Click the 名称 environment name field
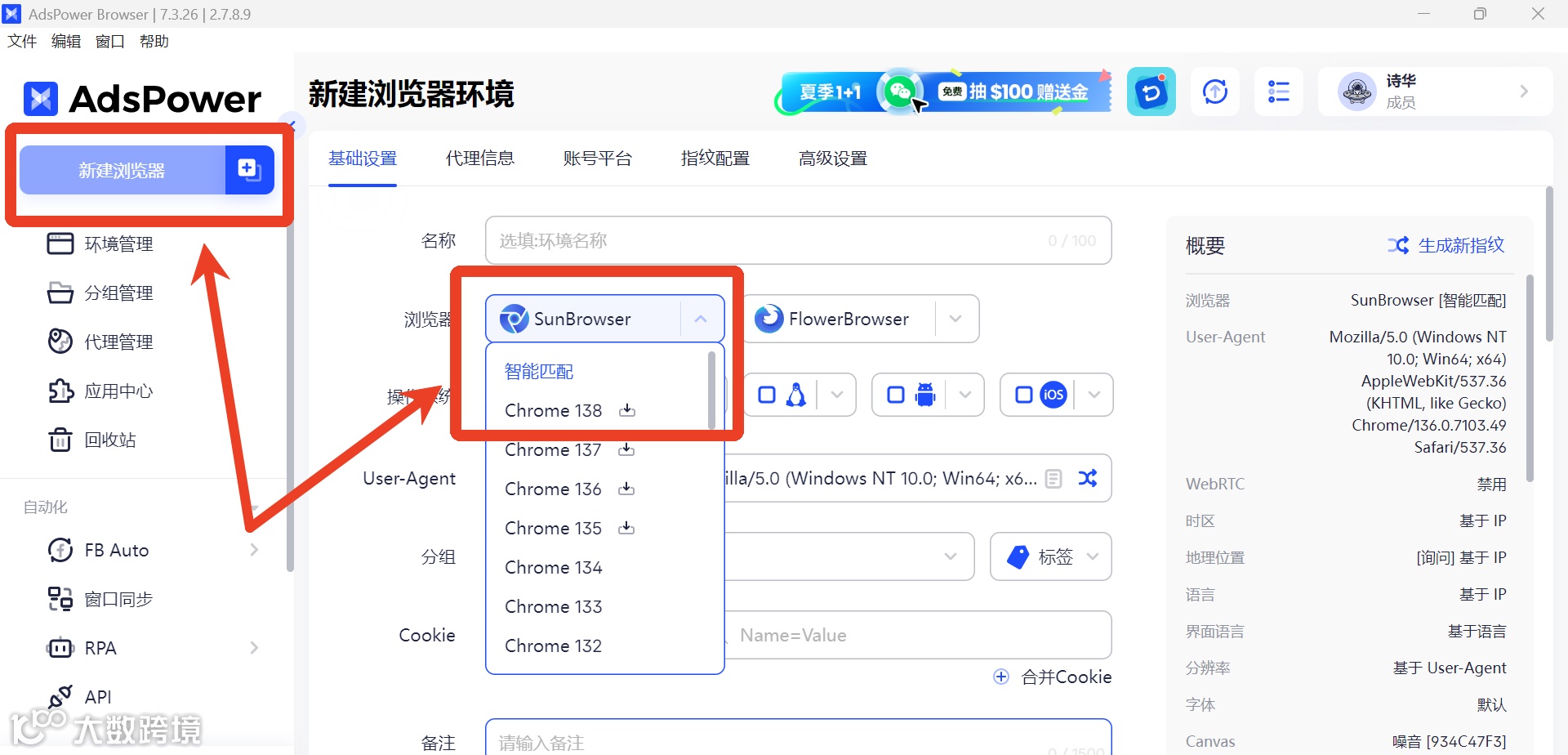The image size is (1568, 755). (799, 240)
